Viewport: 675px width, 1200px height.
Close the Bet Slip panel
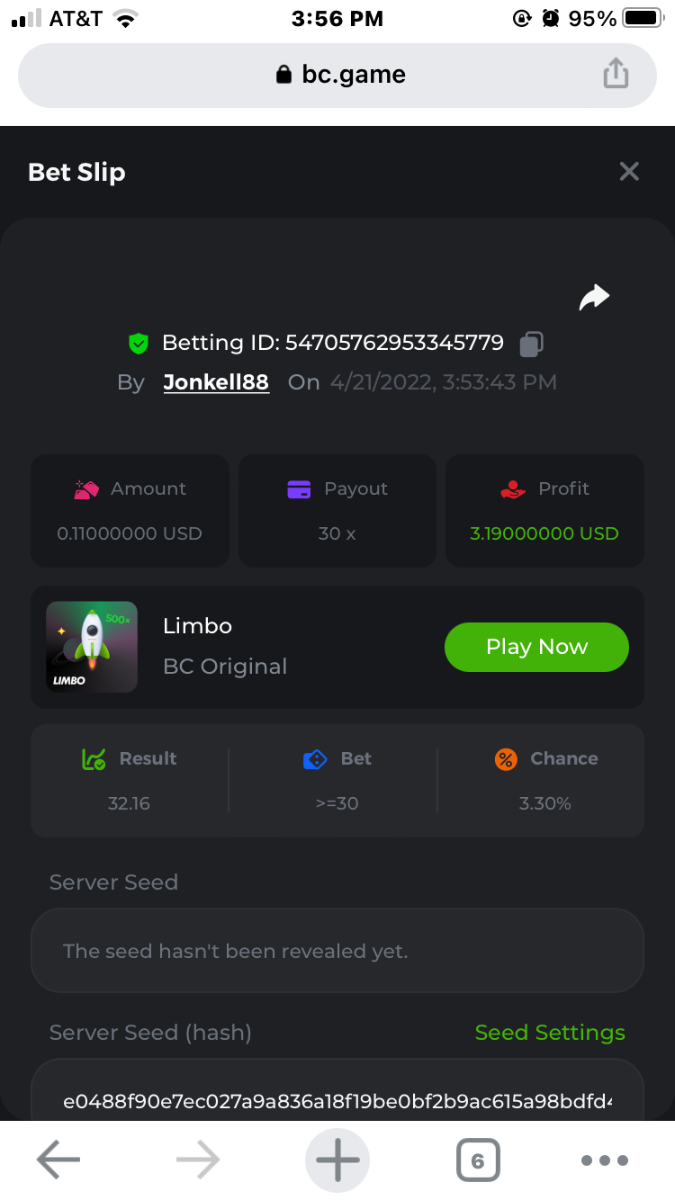pos(629,171)
